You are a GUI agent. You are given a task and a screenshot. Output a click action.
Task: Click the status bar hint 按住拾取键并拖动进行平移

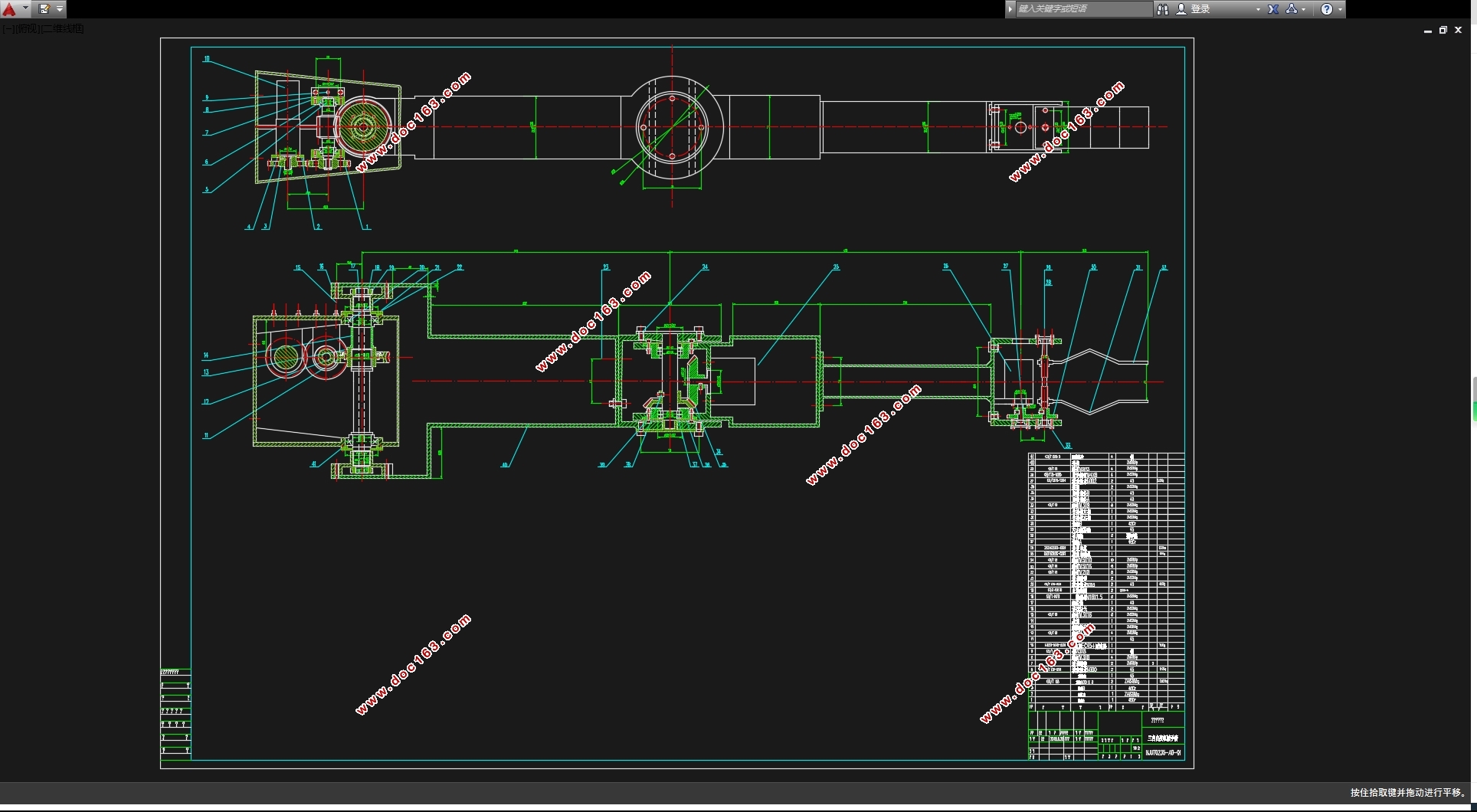(x=1407, y=793)
